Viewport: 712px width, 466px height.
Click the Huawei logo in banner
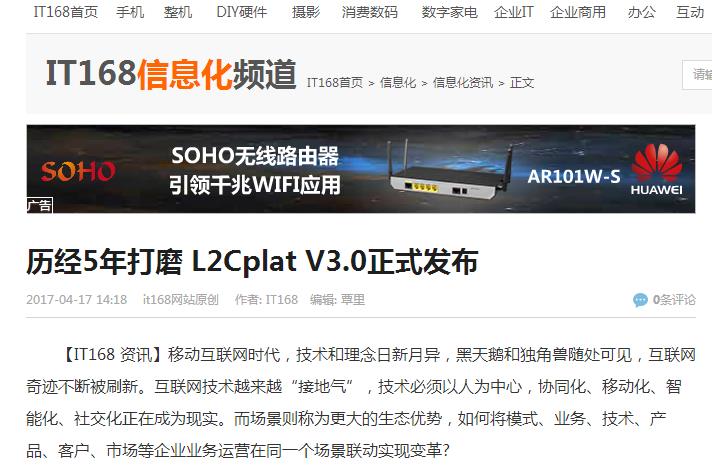tap(657, 169)
